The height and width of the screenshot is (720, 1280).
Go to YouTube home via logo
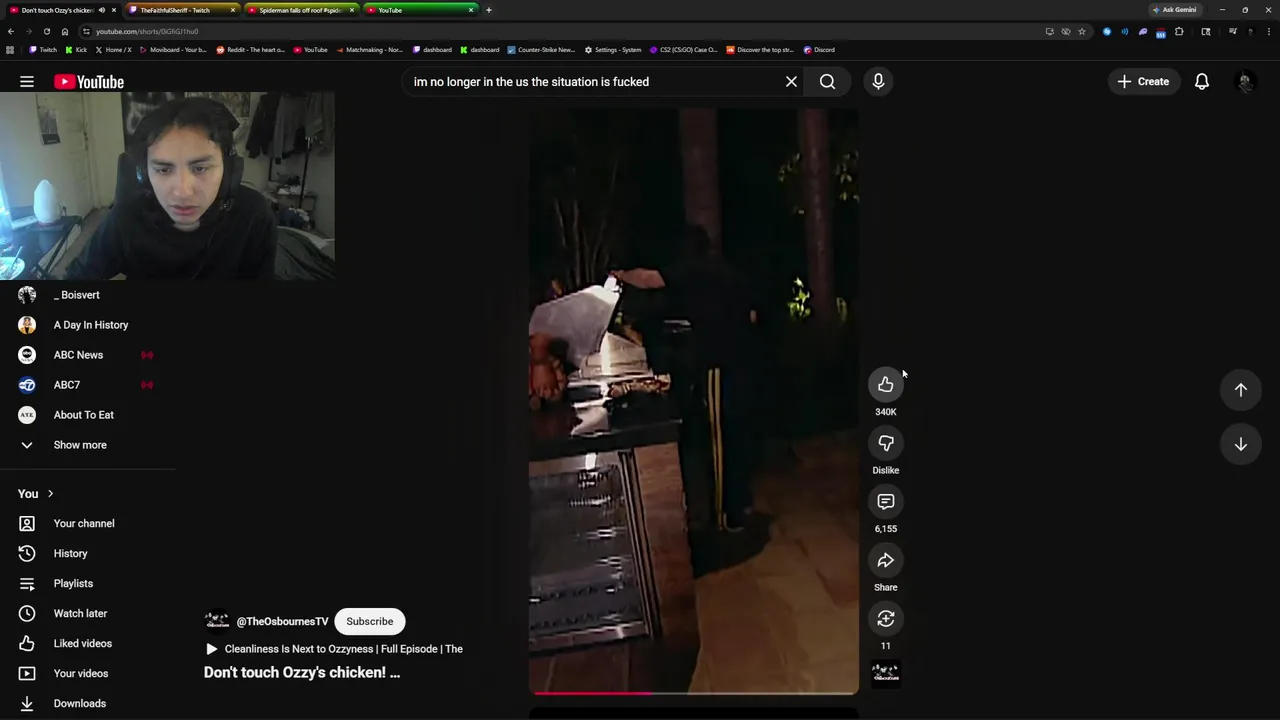coord(89,82)
